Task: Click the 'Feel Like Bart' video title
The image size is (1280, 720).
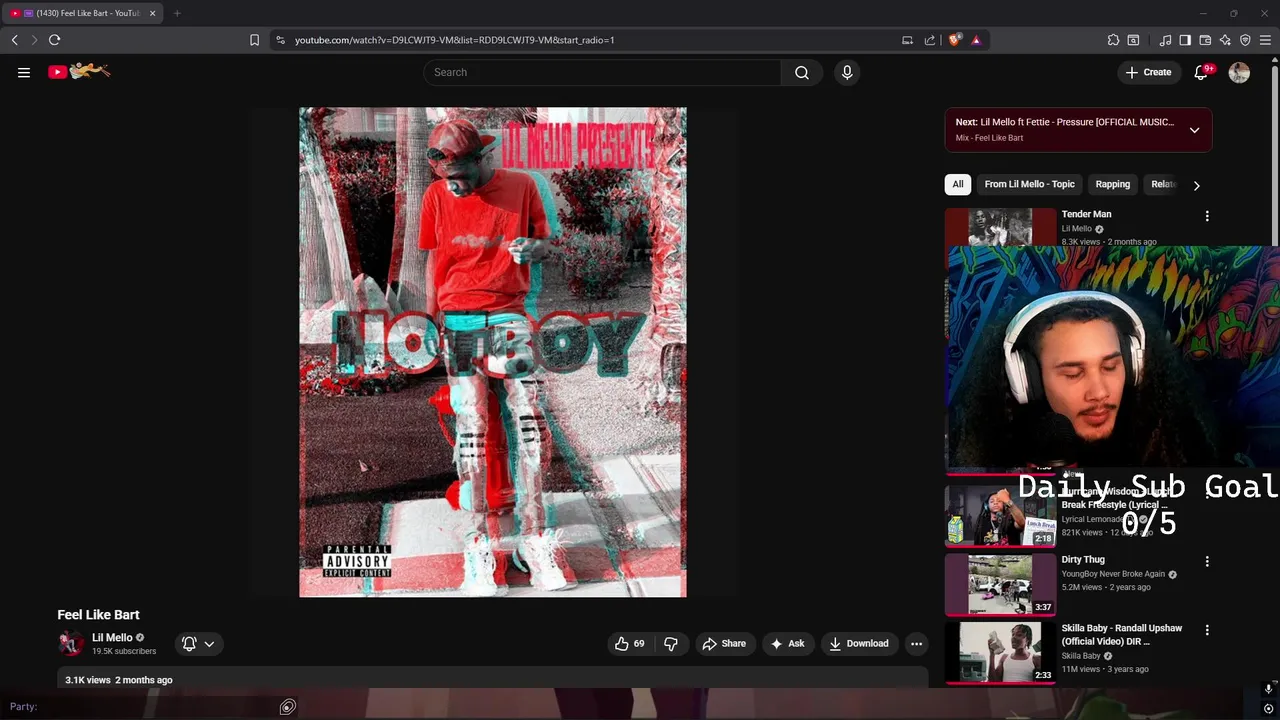Action: (x=98, y=615)
